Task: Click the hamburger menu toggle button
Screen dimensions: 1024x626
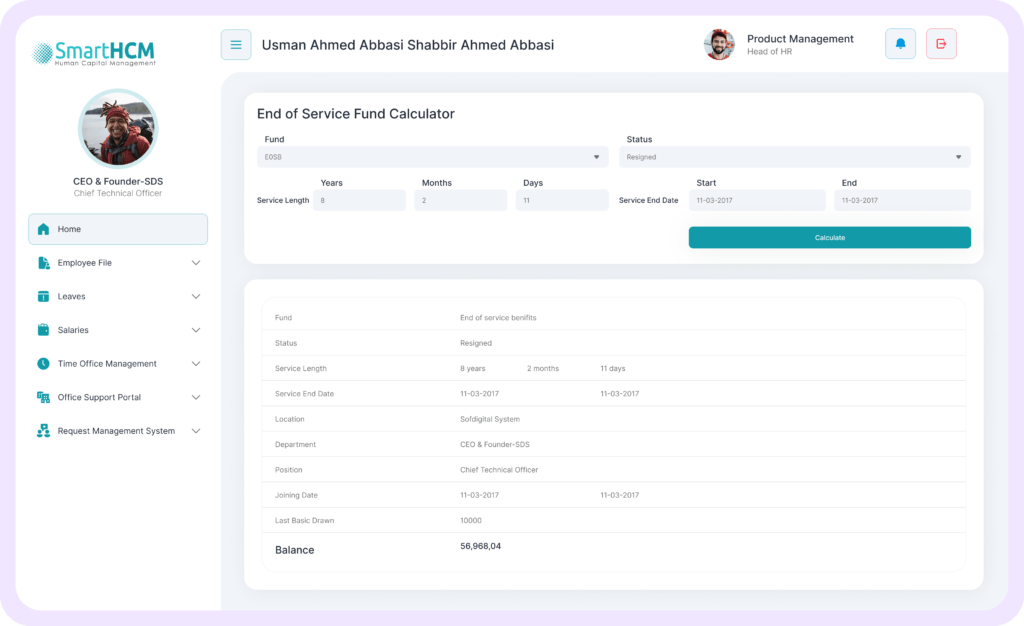Action: pos(236,45)
